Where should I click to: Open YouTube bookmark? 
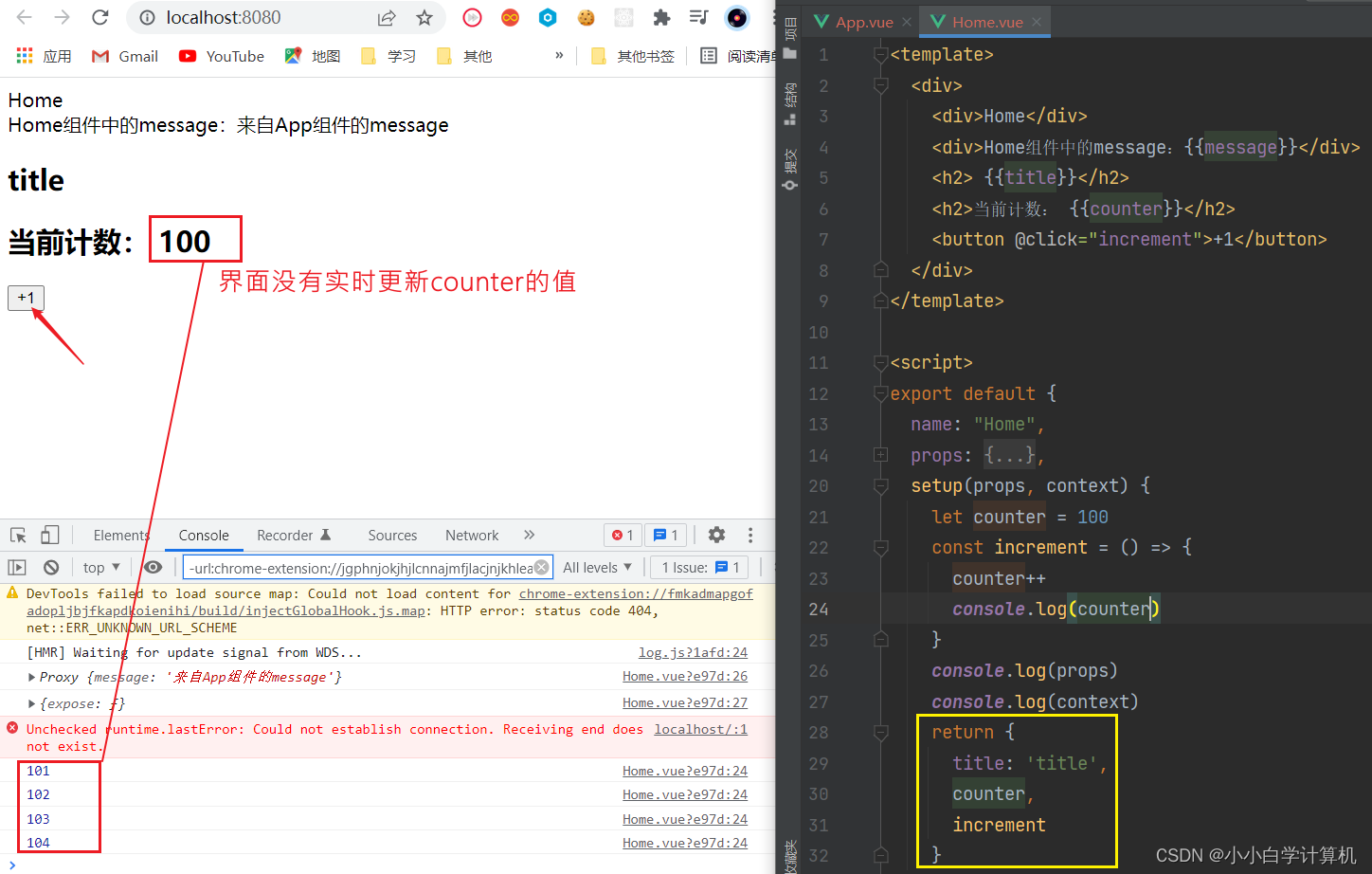222,56
